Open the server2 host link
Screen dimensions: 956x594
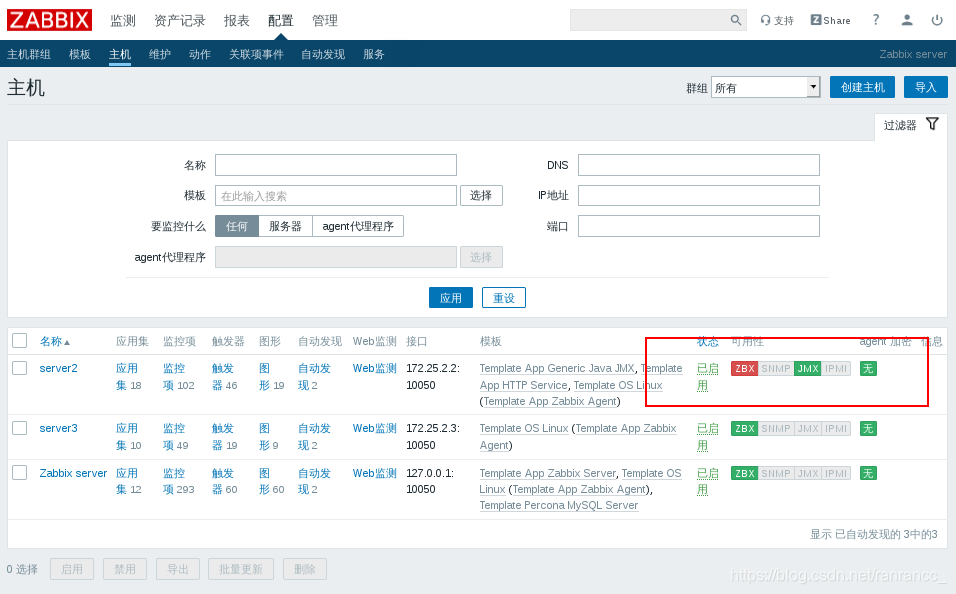(x=59, y=368)
